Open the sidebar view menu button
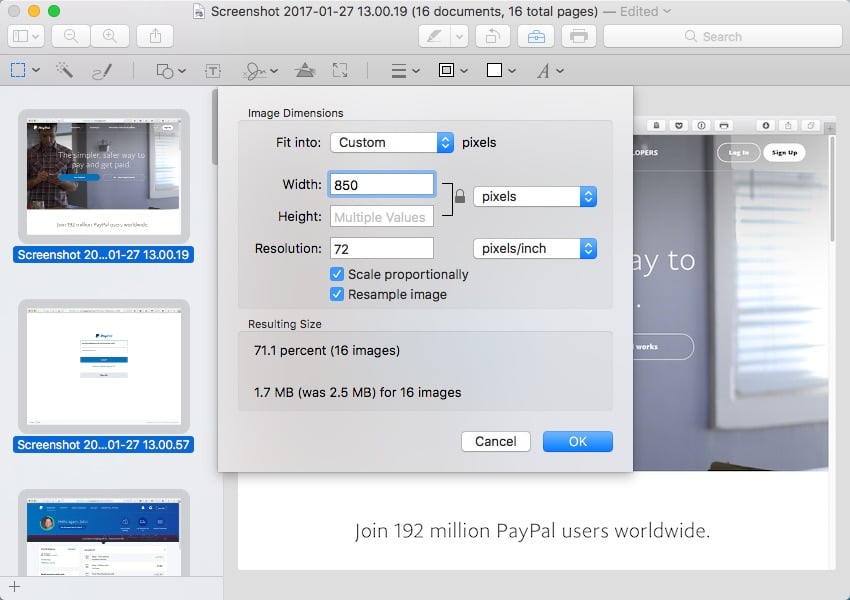The image size is (850, 600). pos(25,36)
